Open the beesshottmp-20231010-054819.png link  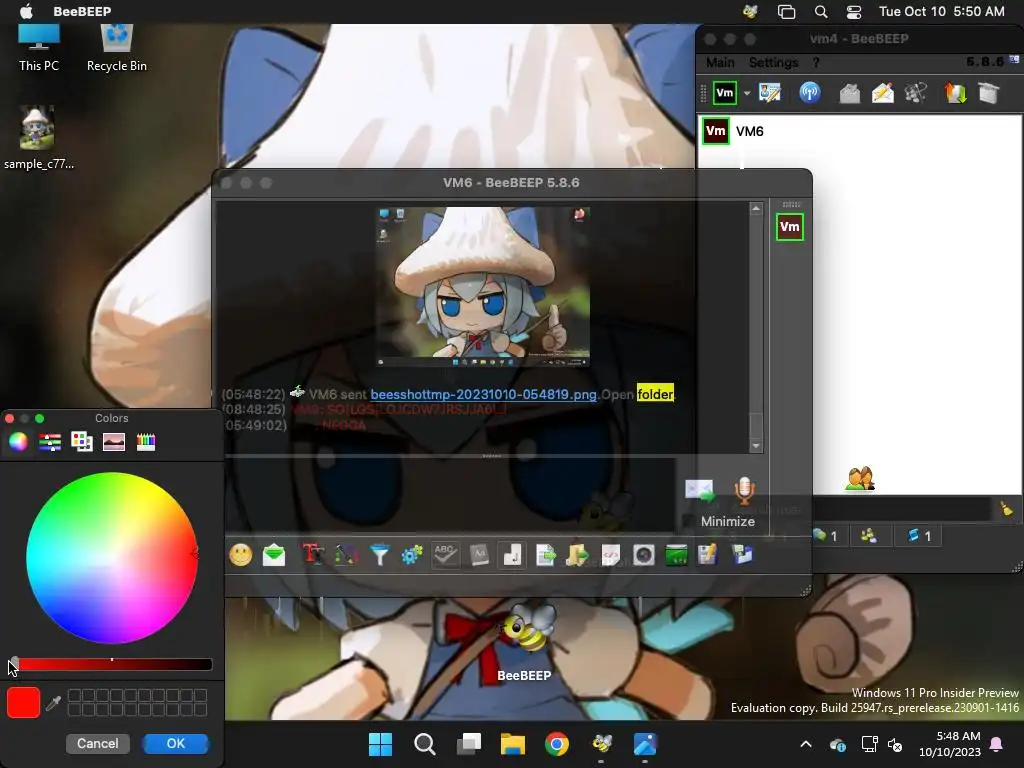coord(483,394)
